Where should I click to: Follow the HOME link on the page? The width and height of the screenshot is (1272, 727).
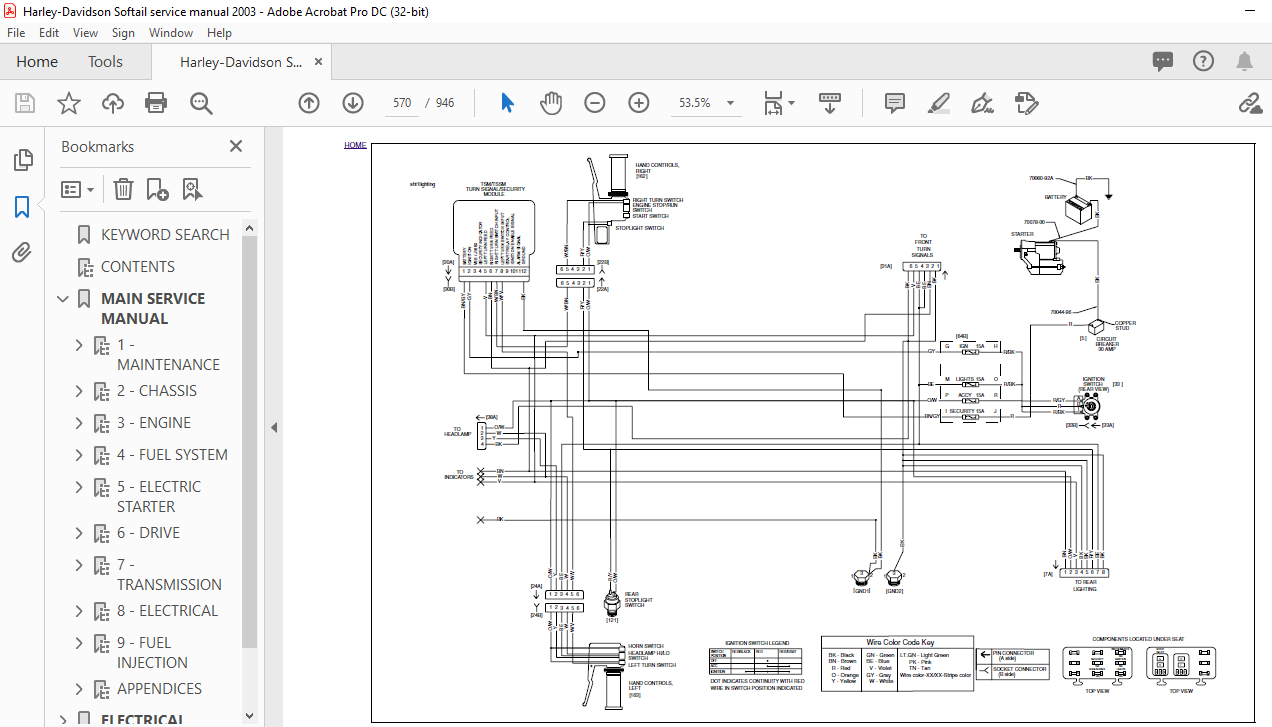point(355,145)
